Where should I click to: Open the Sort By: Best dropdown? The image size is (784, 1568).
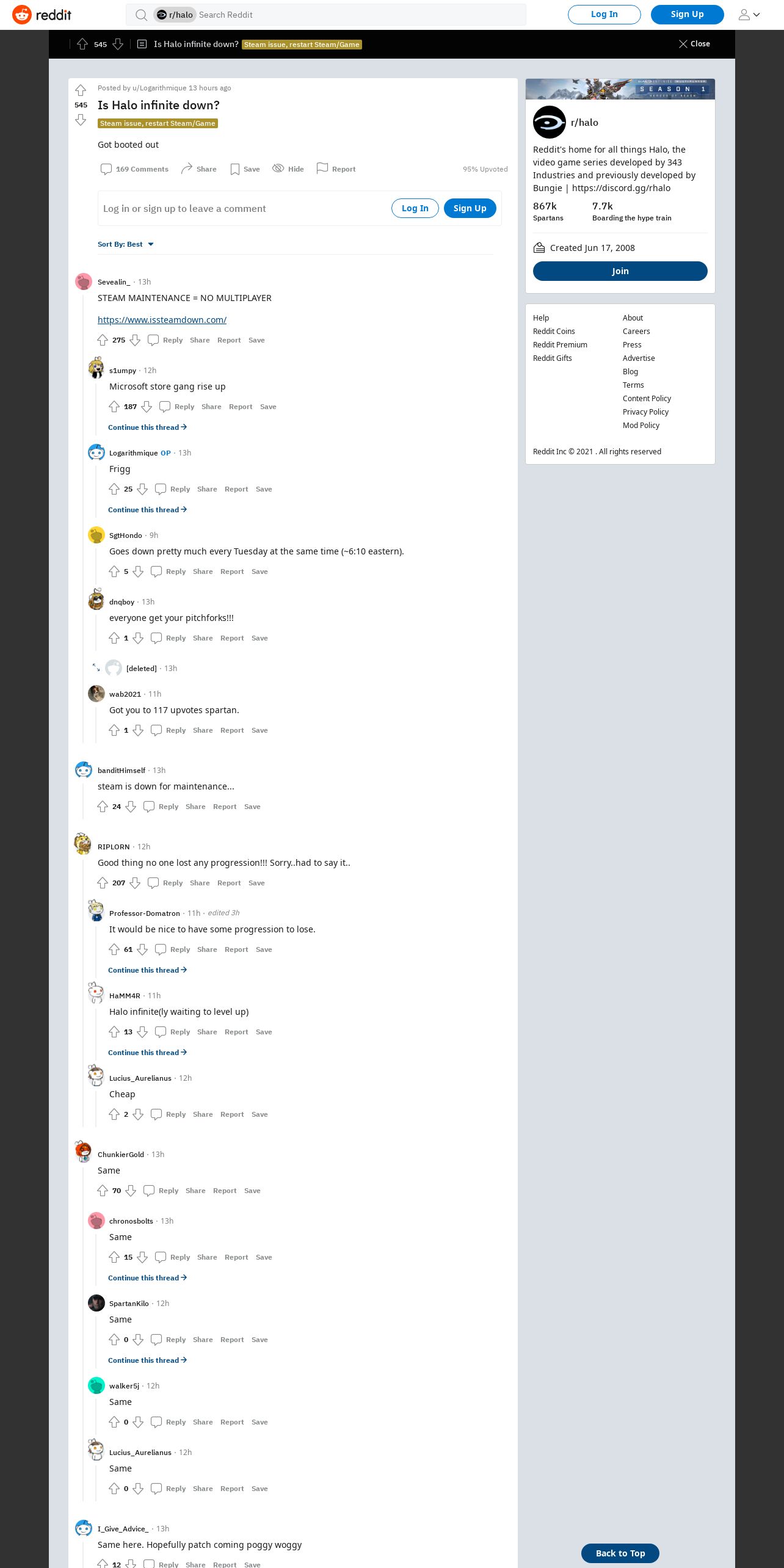coord(126,244)
